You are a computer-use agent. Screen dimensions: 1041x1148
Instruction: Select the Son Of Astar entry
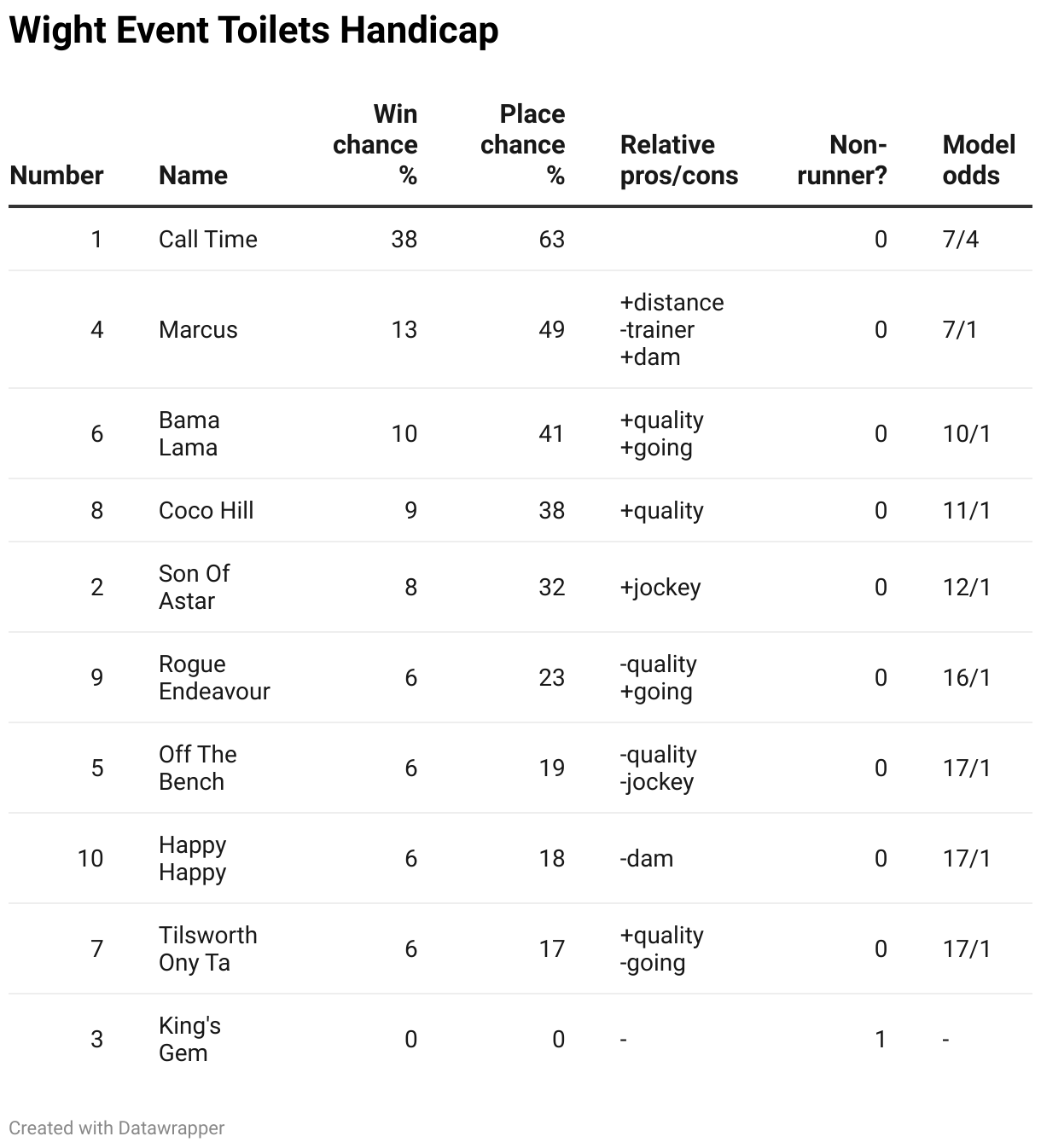(x=195, y=587)
